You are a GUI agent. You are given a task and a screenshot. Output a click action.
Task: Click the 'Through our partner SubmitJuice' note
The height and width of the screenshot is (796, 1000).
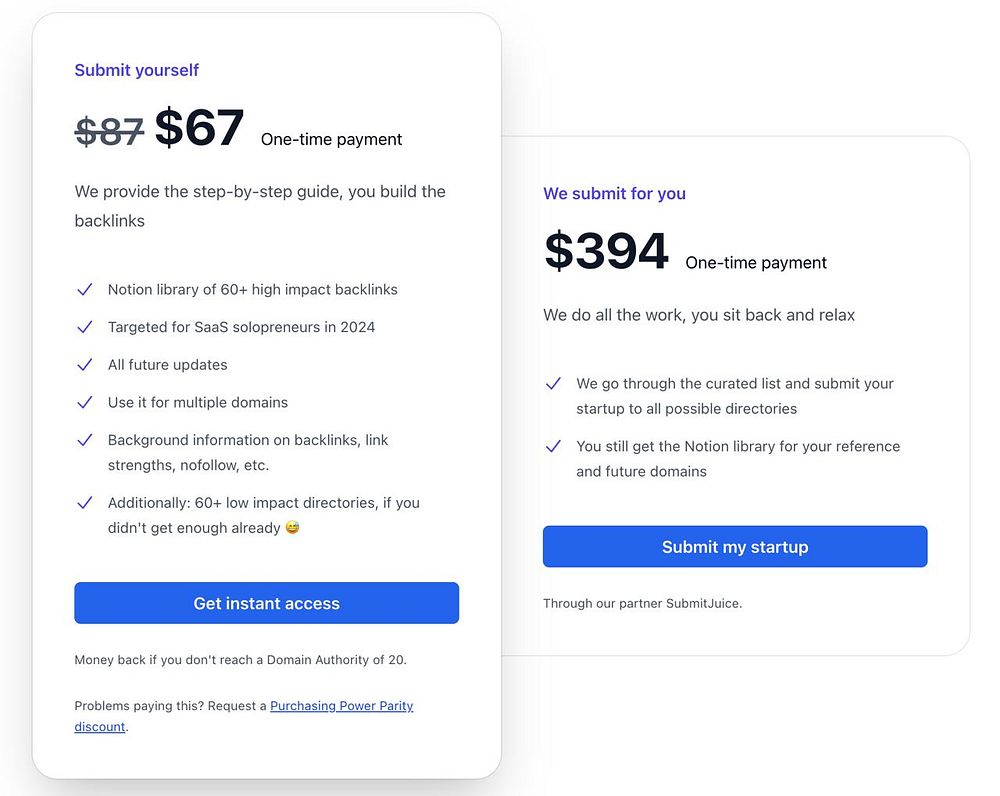(x=642, y=604)
